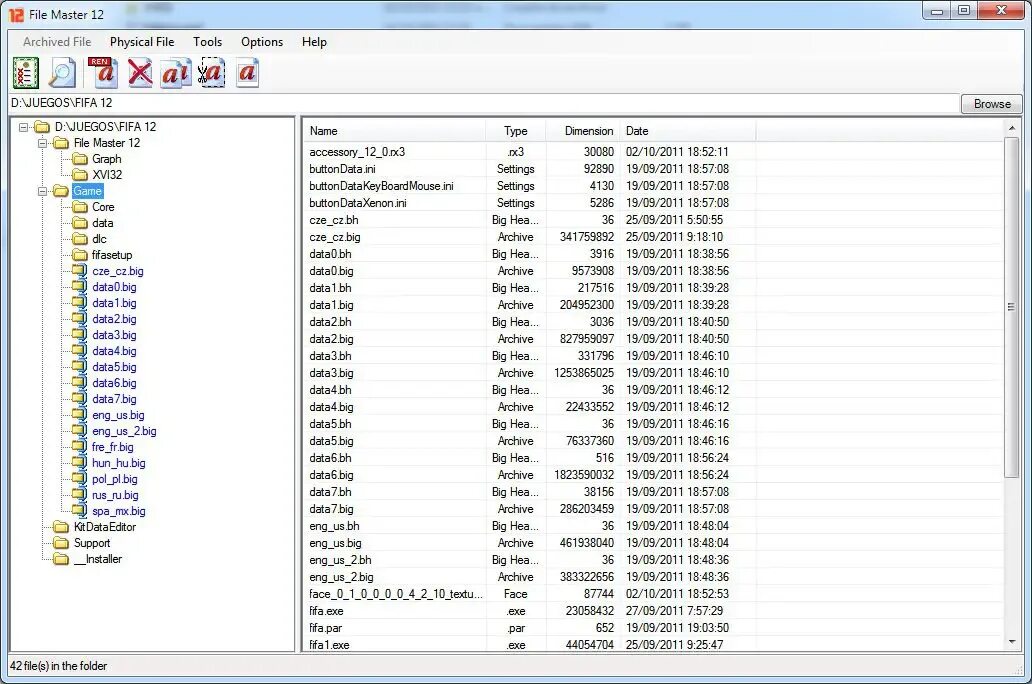Viewport: 1032px width, 684px height.
Task: Click the folder icon next to KitDataEditor
Action: click(x=61, y=527)
